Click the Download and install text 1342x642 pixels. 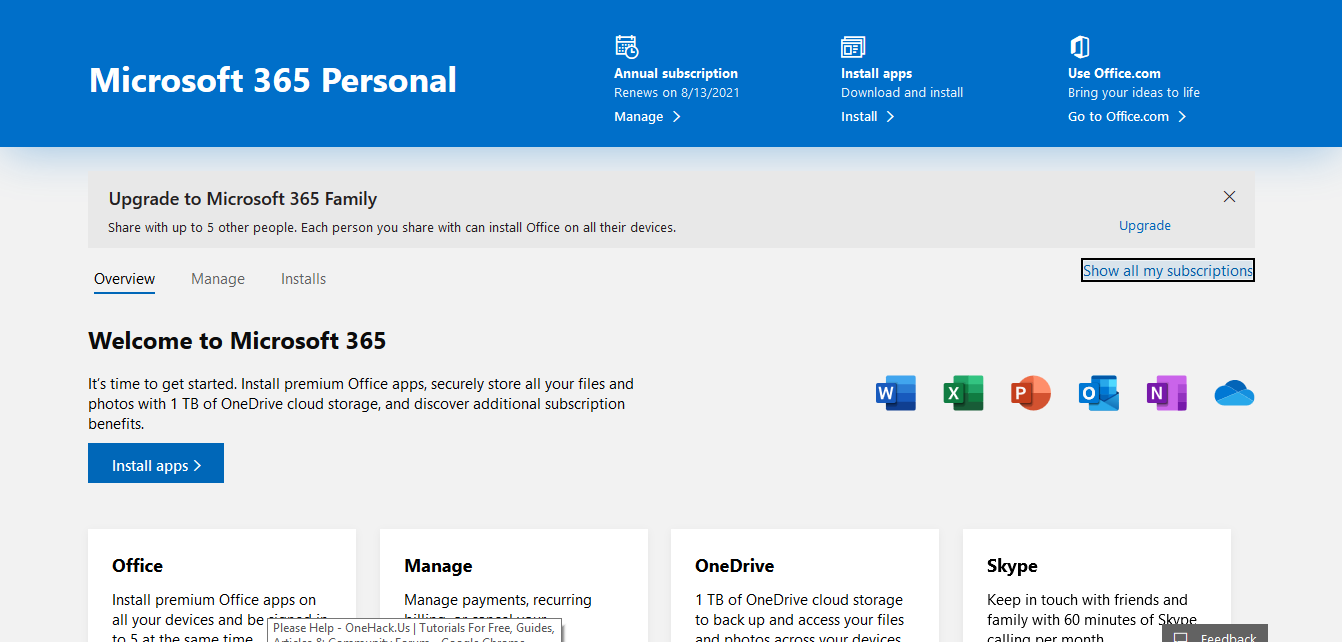click(x=902, y=93)
